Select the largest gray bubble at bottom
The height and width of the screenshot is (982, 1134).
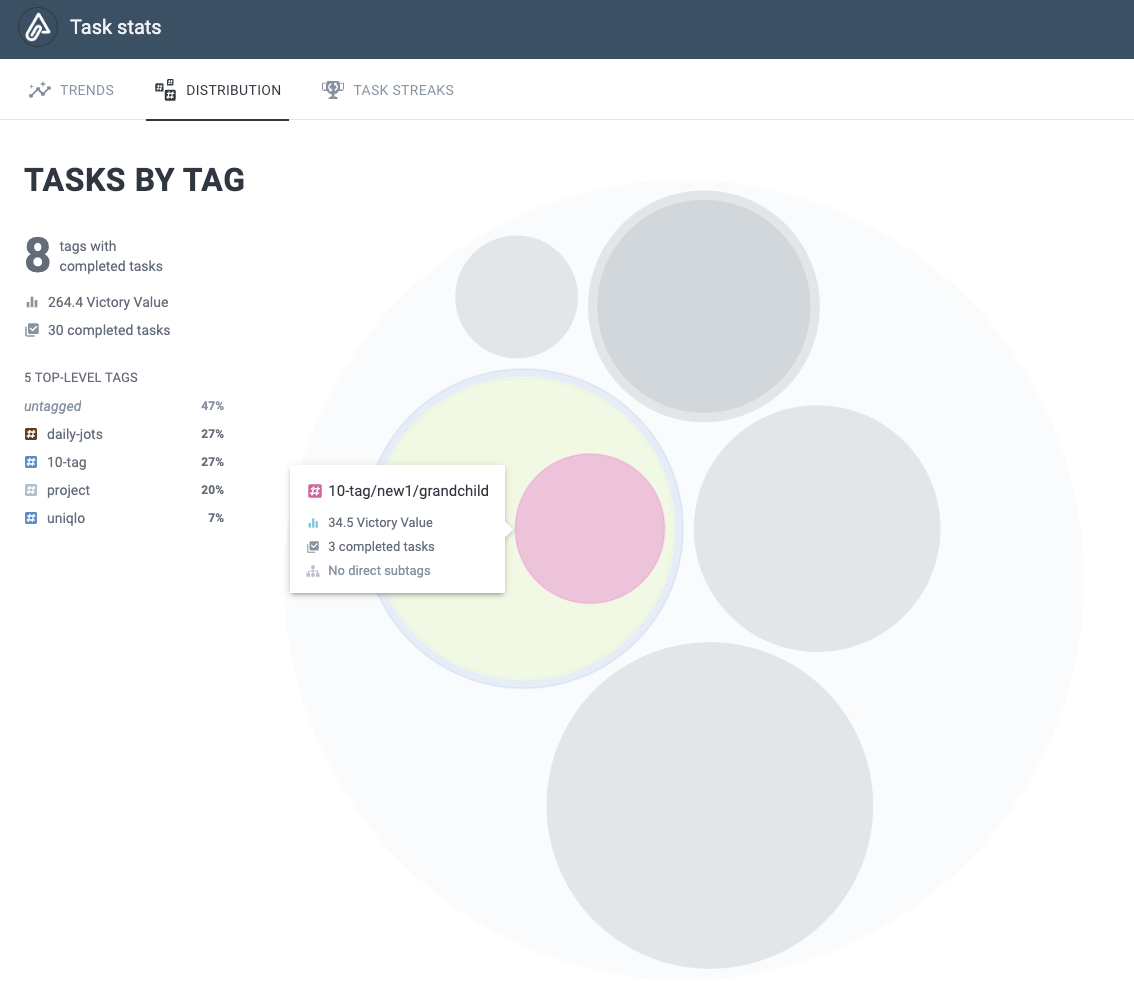click(709, 805)
